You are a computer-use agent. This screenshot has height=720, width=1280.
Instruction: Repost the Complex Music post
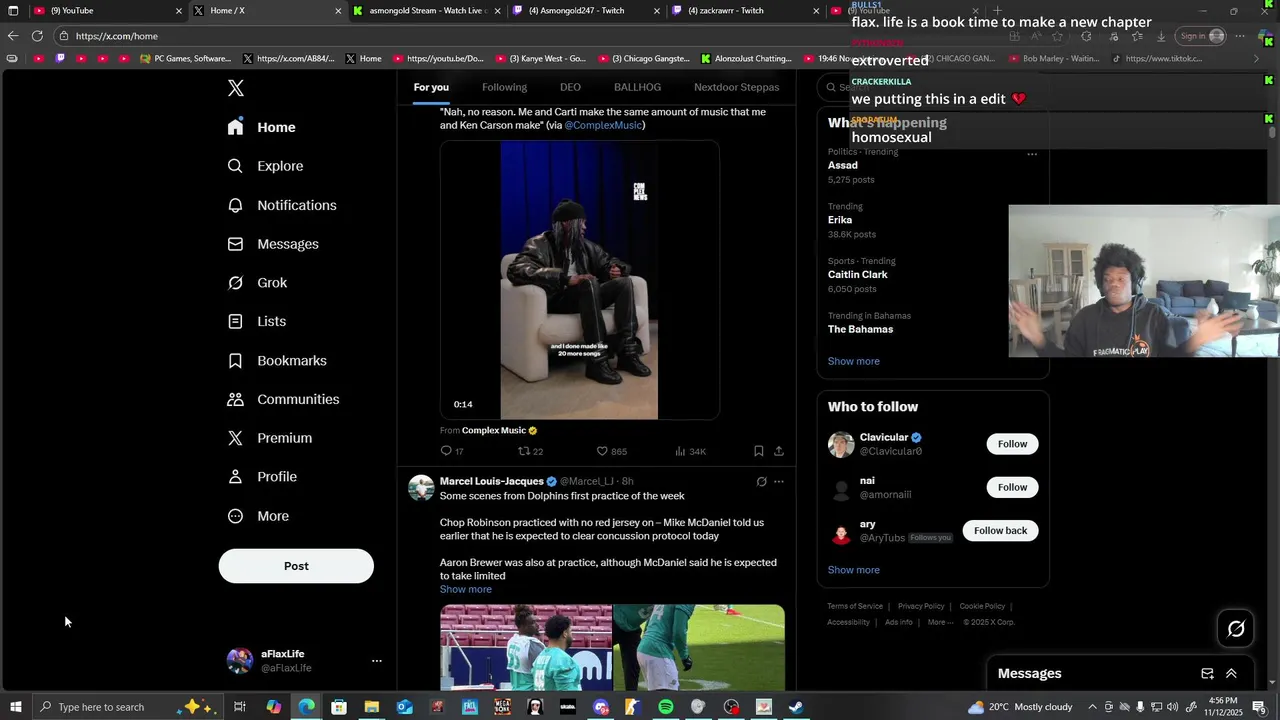click(523, 451)
